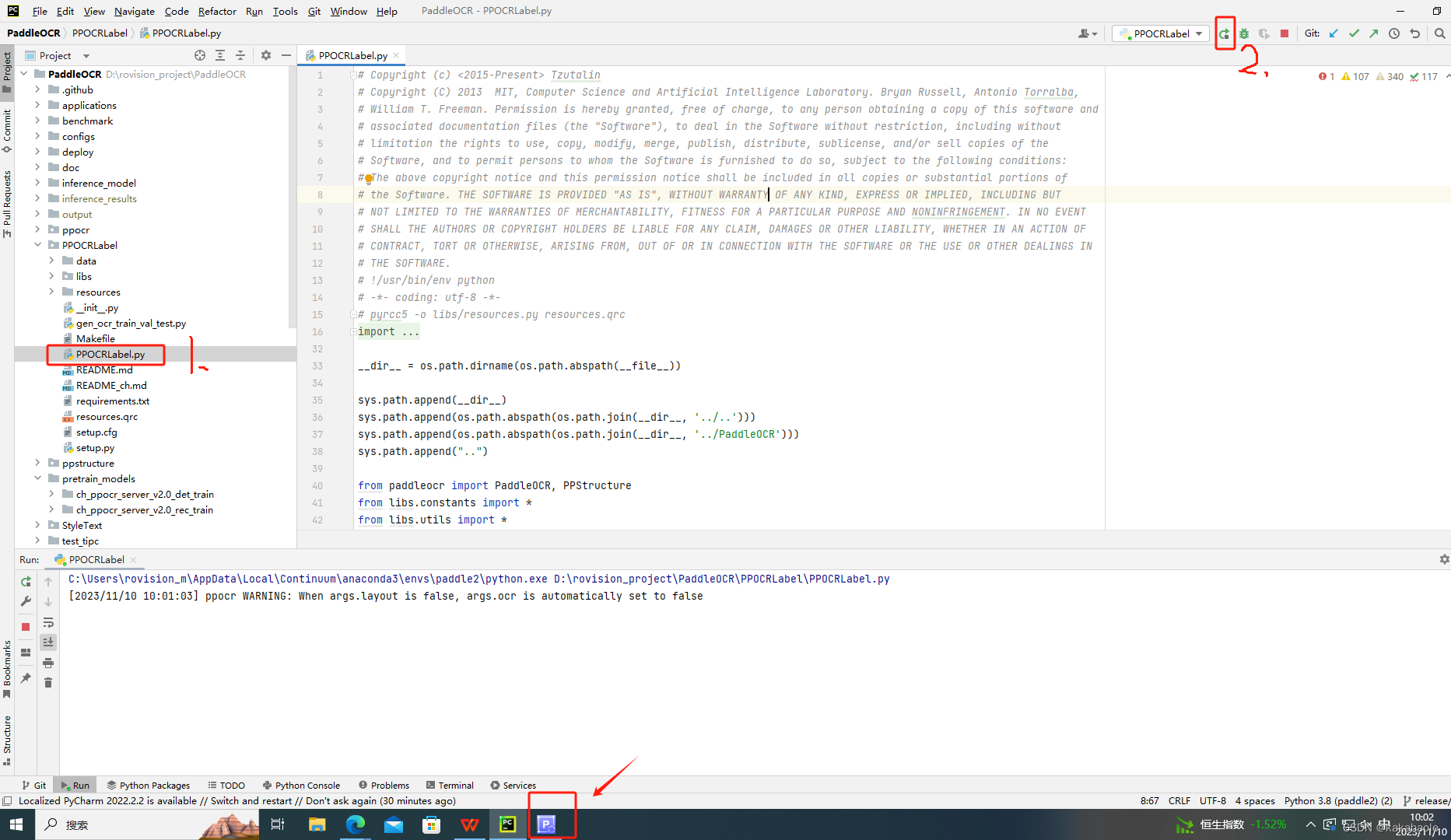The height and width of the screenshot is (840, 1451).
Task: Open Search Everywhere magnifier icon
Action: (1440, 33)
